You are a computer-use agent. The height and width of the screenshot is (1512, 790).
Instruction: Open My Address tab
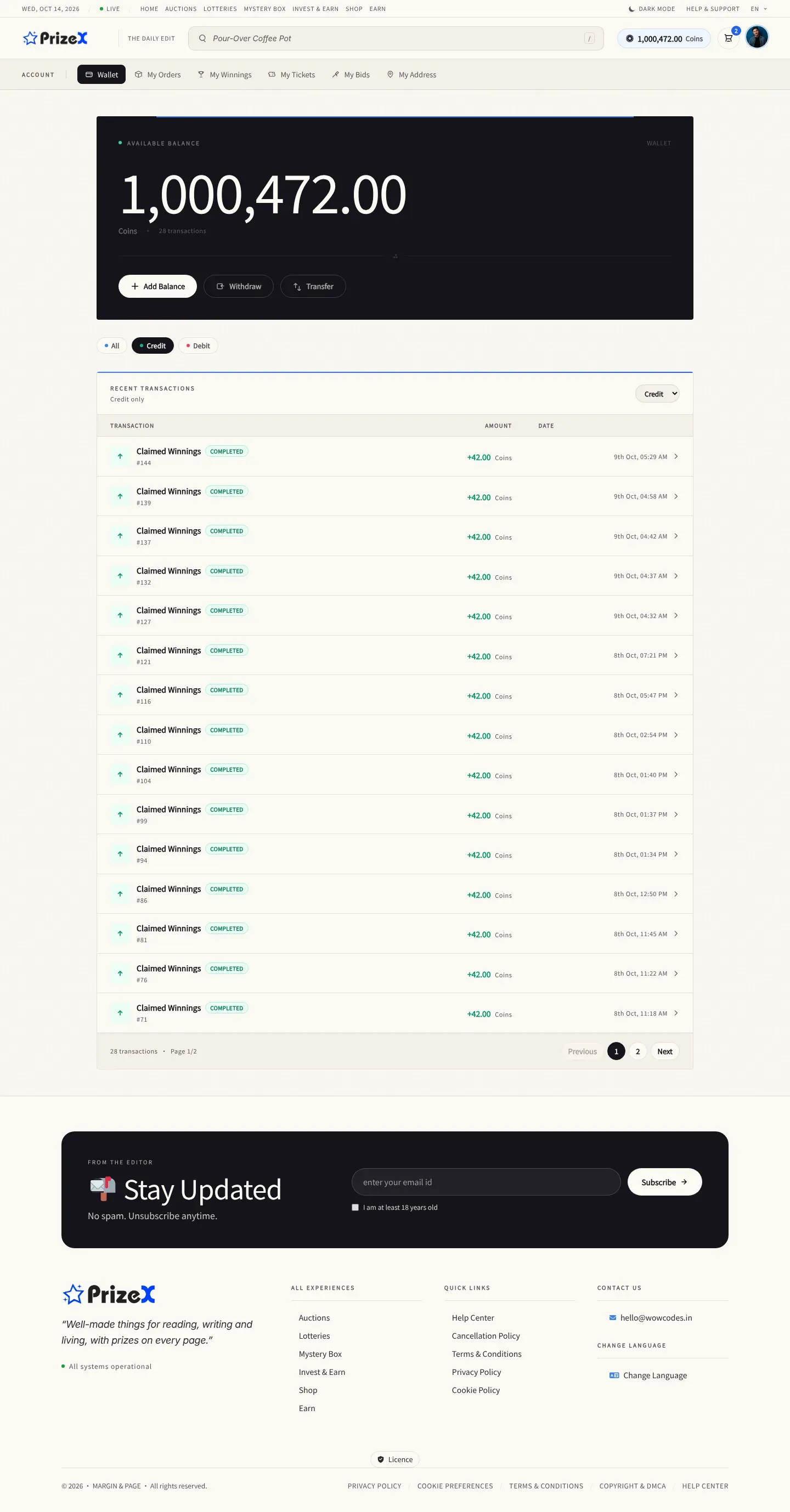coord(411,75)
